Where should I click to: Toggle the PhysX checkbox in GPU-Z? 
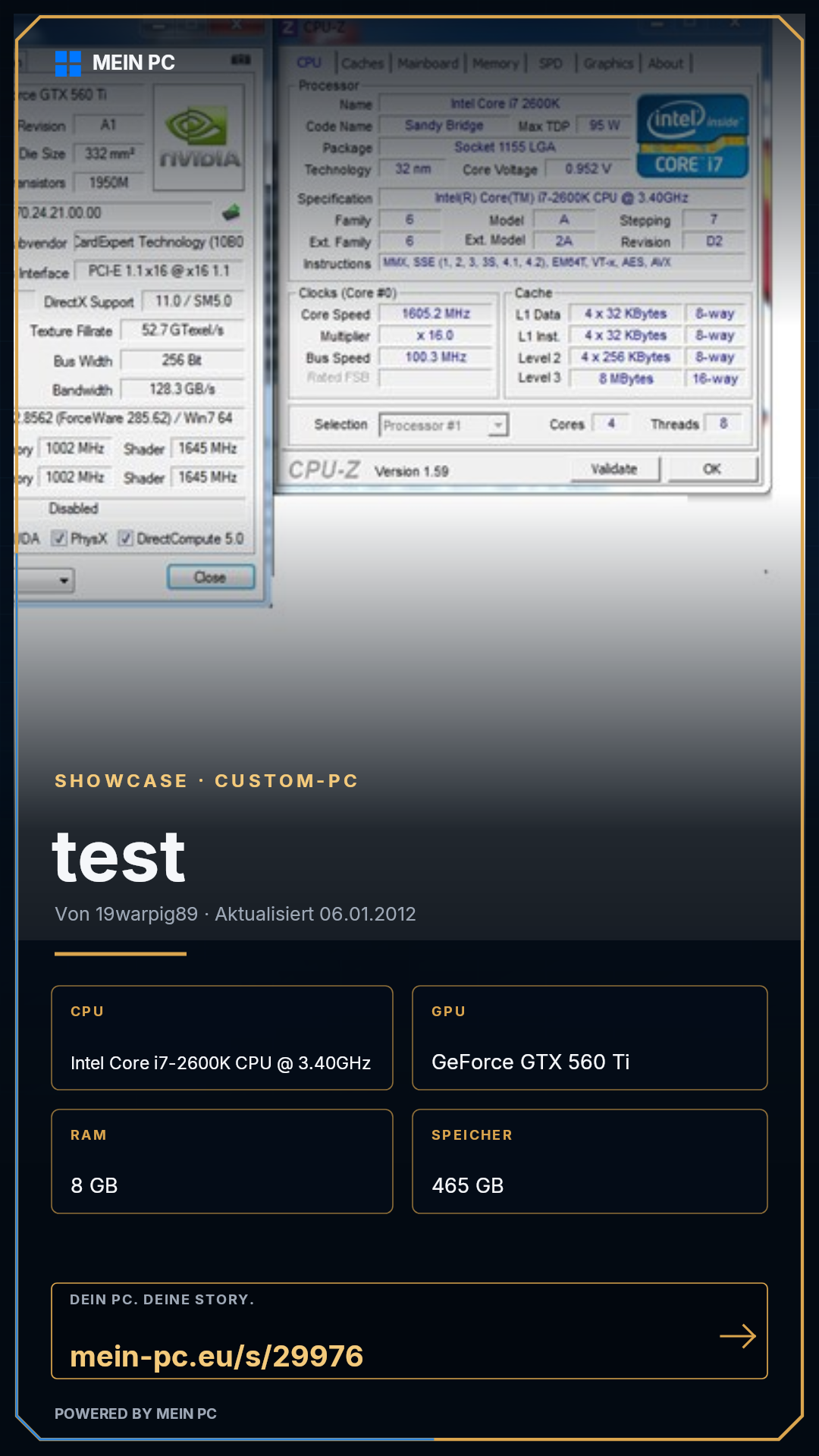[59, 538]
